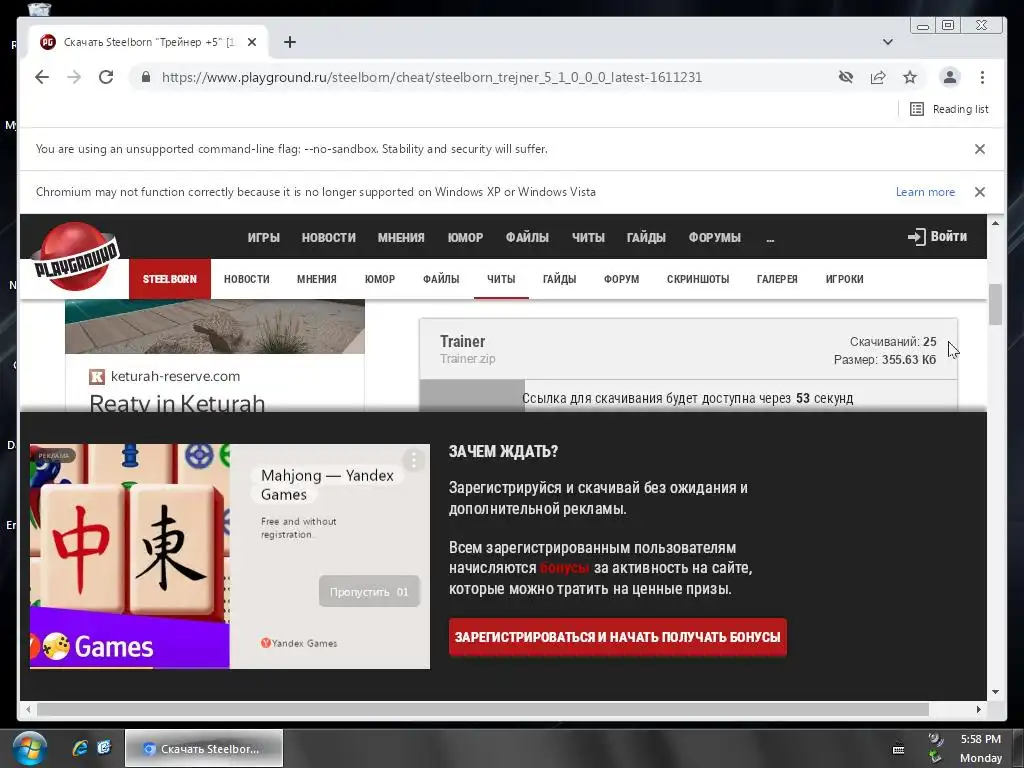Viewport: 1024px width, 768px height.
Task: Click the share page icon in the address bar
Action: (878, 77)
